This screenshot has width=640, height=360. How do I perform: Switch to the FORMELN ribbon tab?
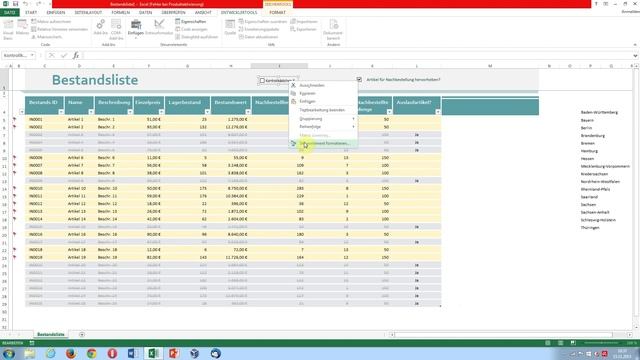(x=121, y=12)
